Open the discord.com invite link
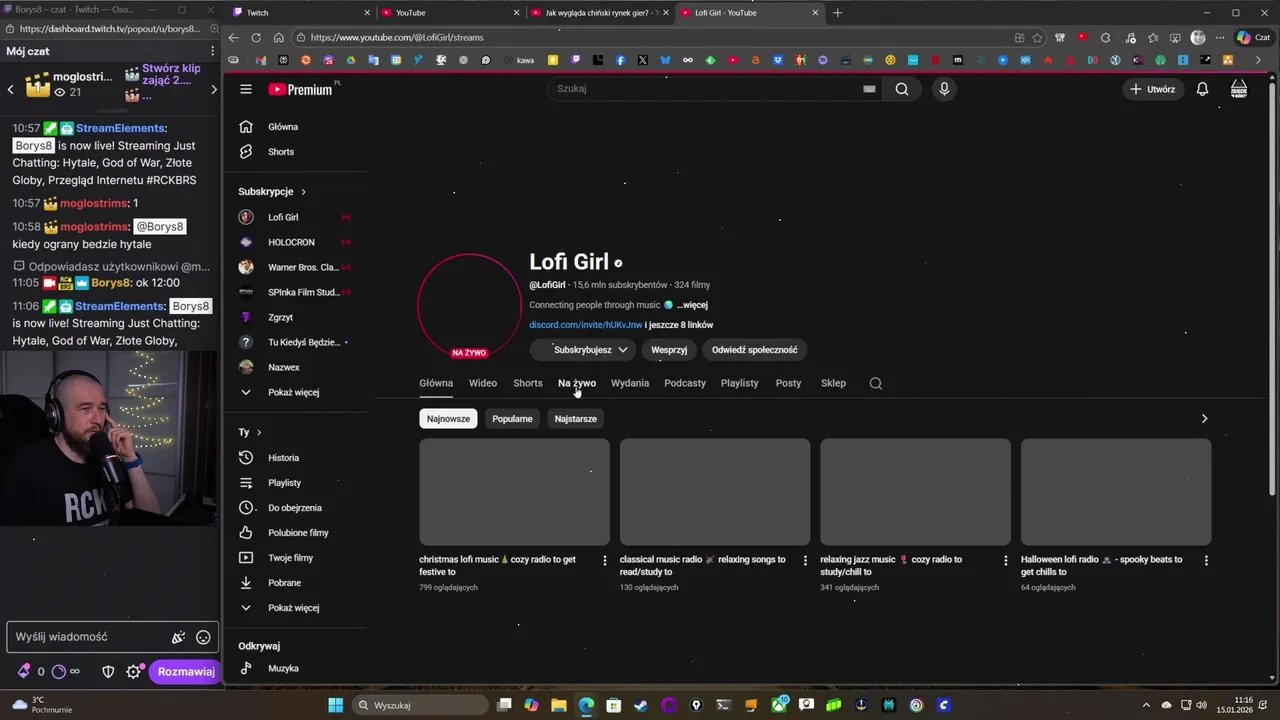Image resolution: width=1280 pixels, height=720 pixels. coord(586,325)
